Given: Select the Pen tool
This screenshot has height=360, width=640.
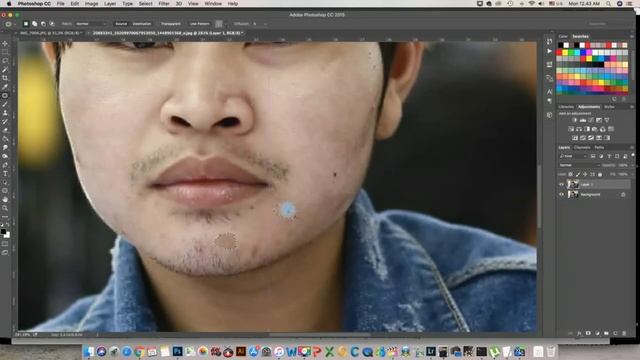Looking at the screenshot, I should (x=5, y=165).
